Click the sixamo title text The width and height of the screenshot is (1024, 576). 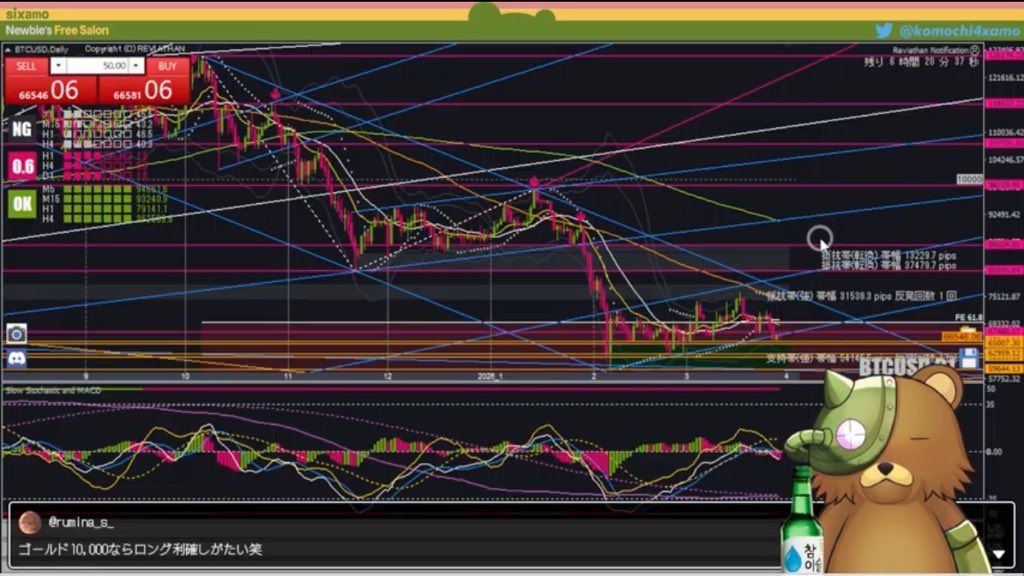[27, 13]
